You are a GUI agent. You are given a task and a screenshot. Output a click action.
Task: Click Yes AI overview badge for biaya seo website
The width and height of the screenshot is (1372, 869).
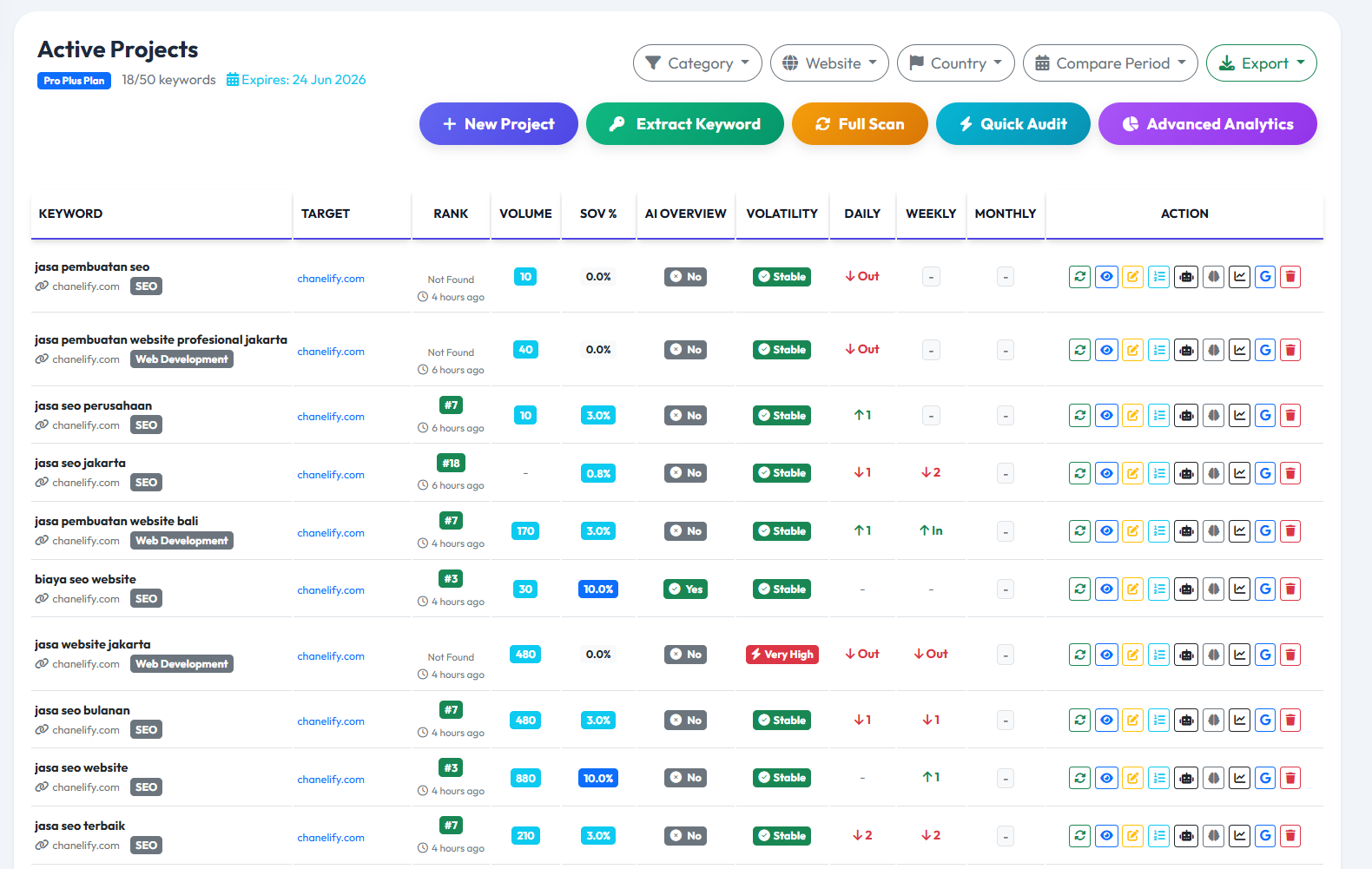[685, 589]
